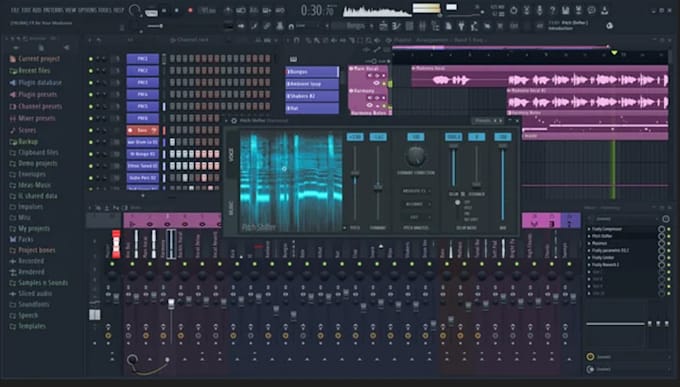
Task: Click next preset arrow in Pitch Shifter
Action: click(x=500, y=121)
